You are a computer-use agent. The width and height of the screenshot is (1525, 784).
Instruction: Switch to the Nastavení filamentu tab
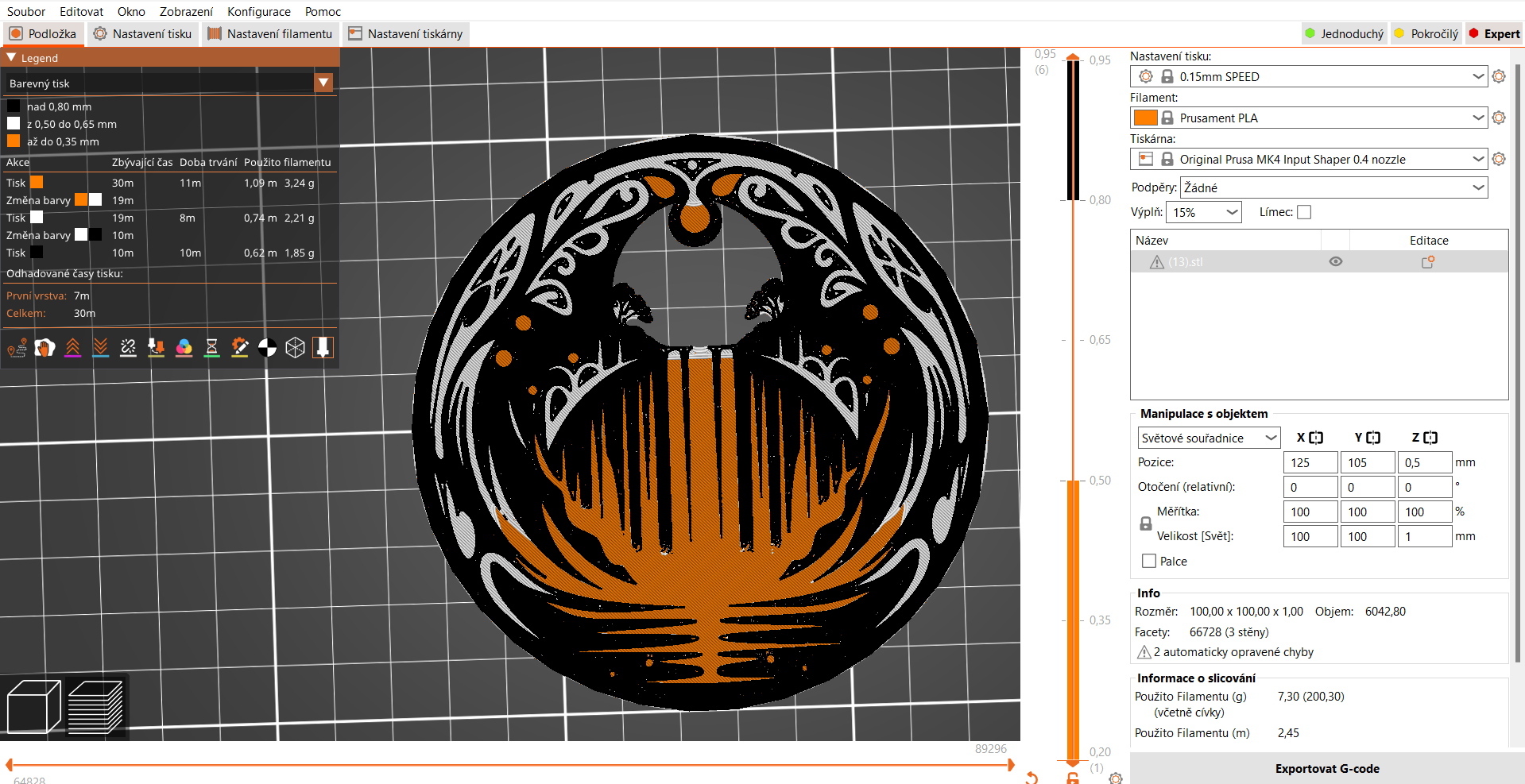pos(270,34)
